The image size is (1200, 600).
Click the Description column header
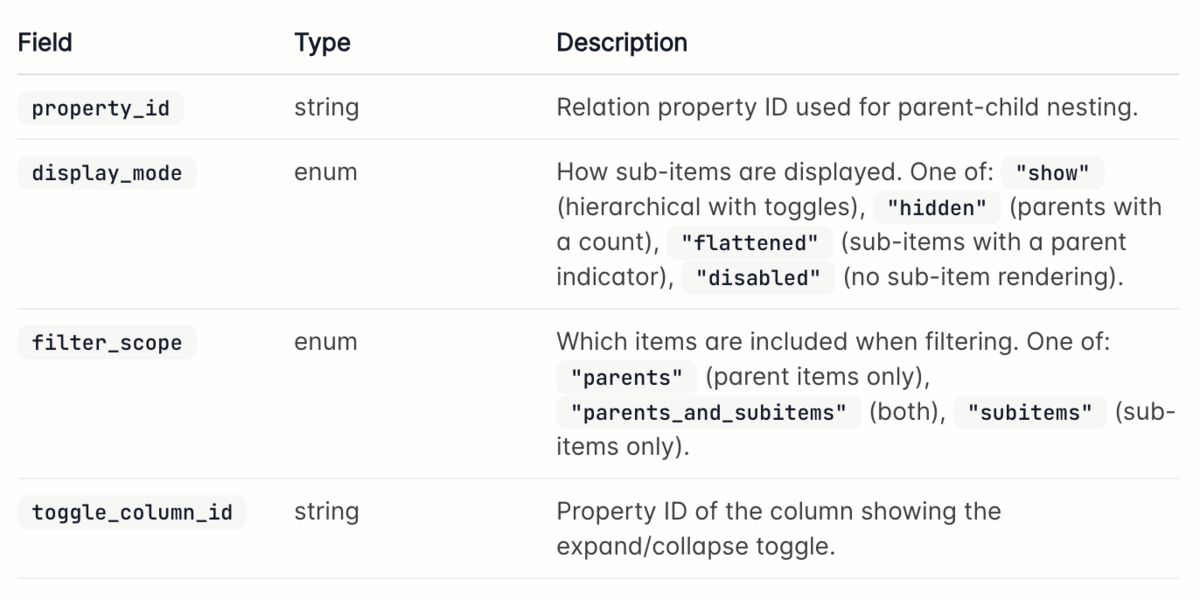point(622,43)
